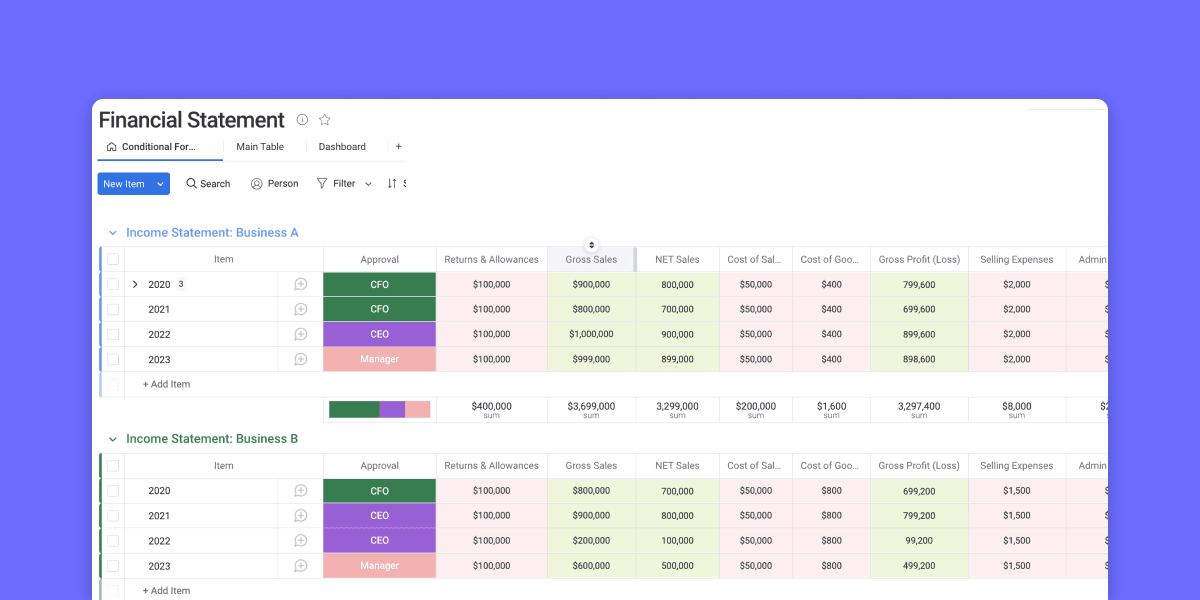Open conversation bubble for Business B 2022
This screenshot has height=600, width=1200.
click(x=301, y=541)
